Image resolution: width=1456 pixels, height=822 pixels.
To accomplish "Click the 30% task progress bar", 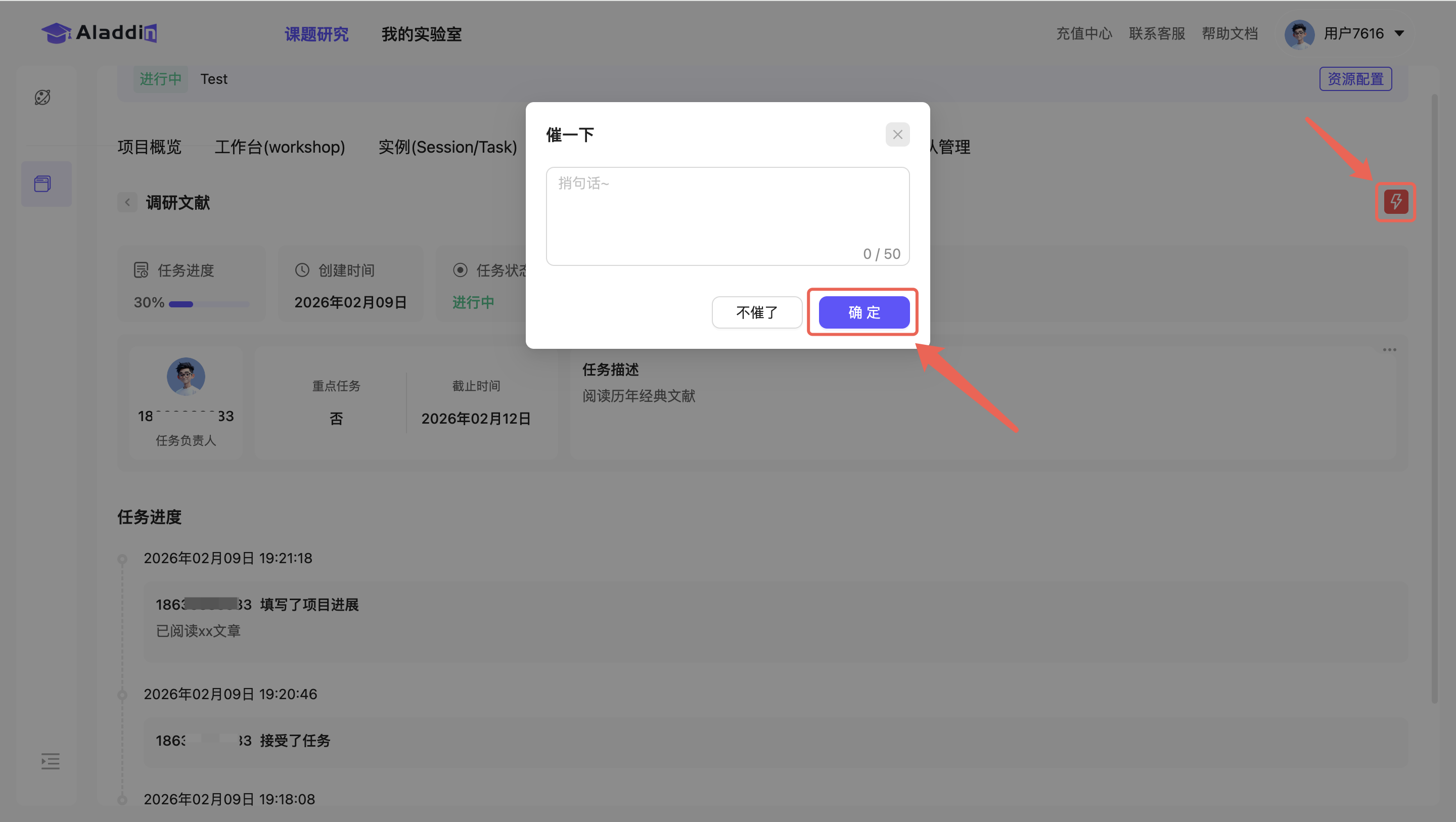I will click(209, 304).
